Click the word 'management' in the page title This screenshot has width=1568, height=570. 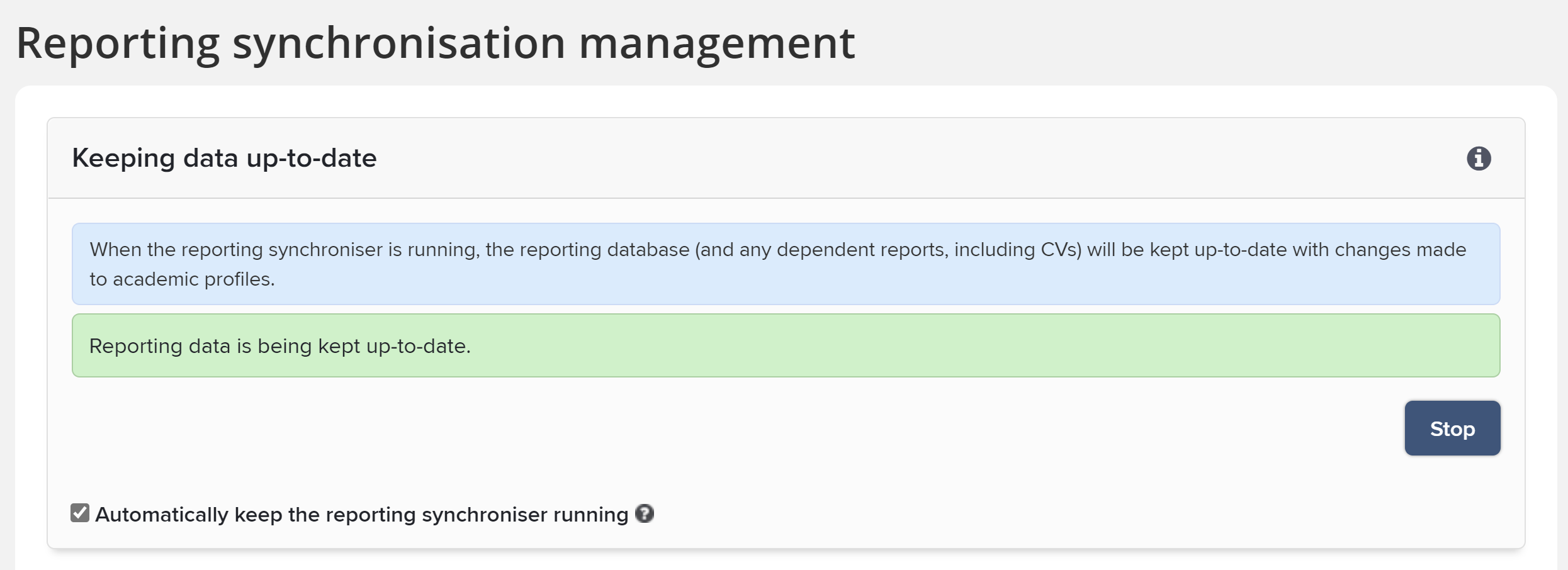[x=716, y=43]
